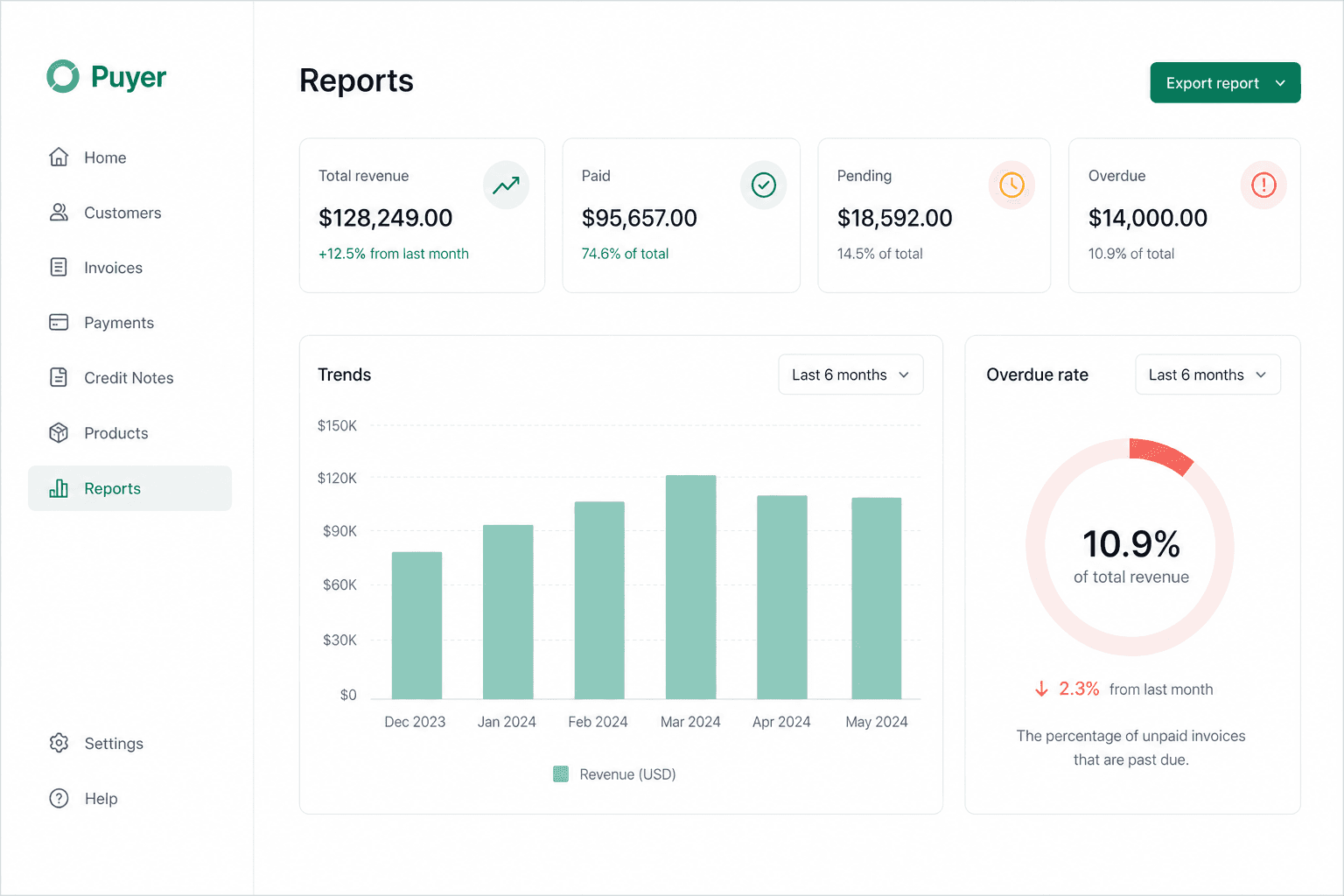This screenshot has width=1344, height=896.
Task: Click the Help question-mark icon
Action: 59,798
